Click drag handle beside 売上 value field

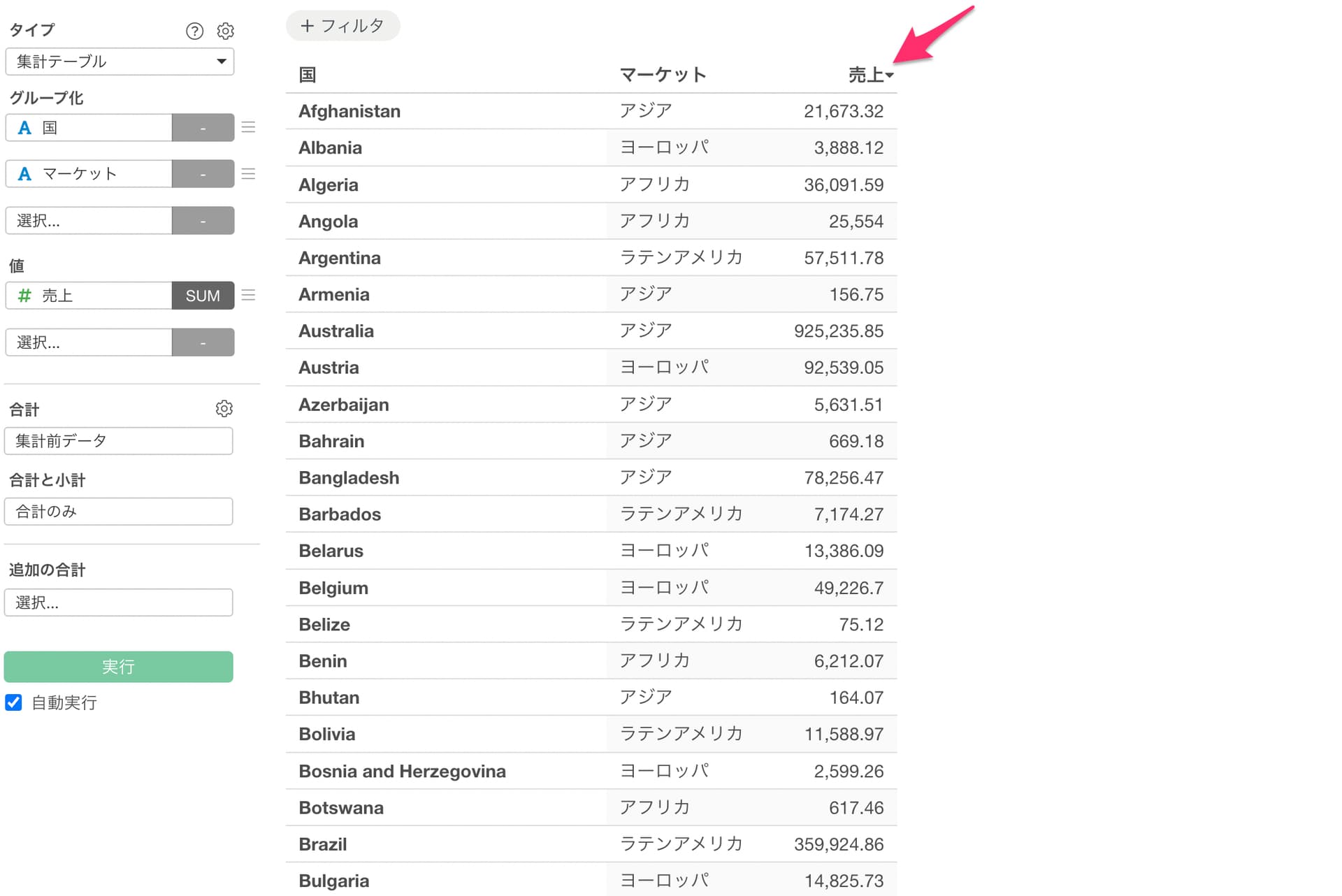click(248, 295)
